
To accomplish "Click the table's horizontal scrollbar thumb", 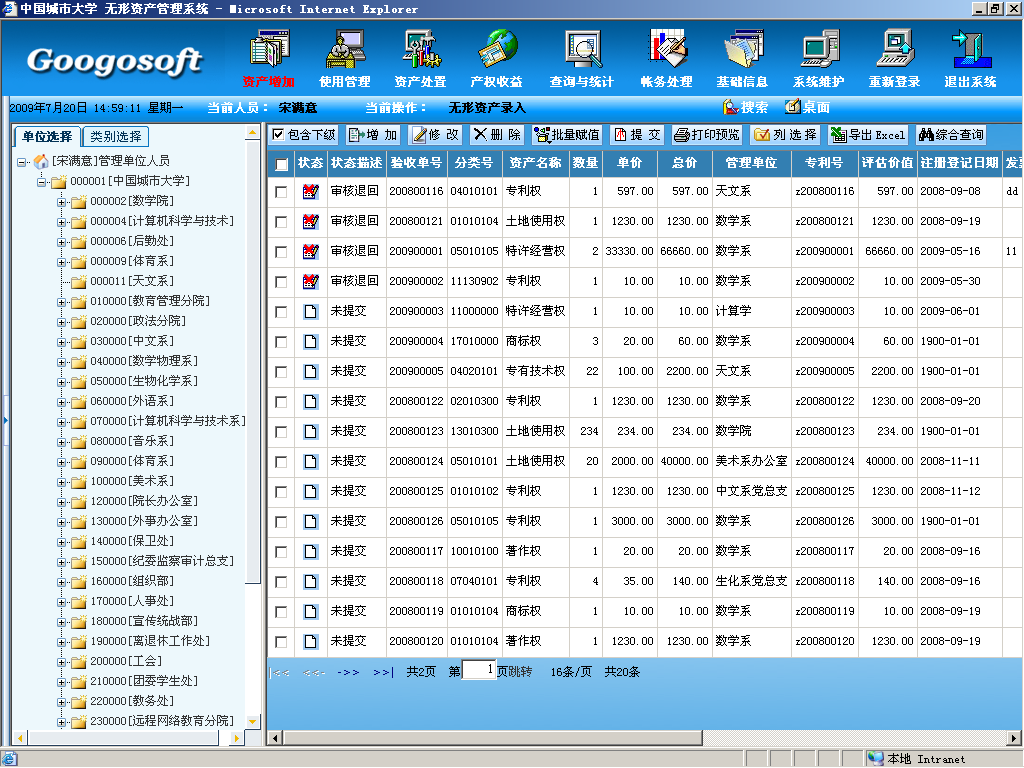I will point(492,738).
